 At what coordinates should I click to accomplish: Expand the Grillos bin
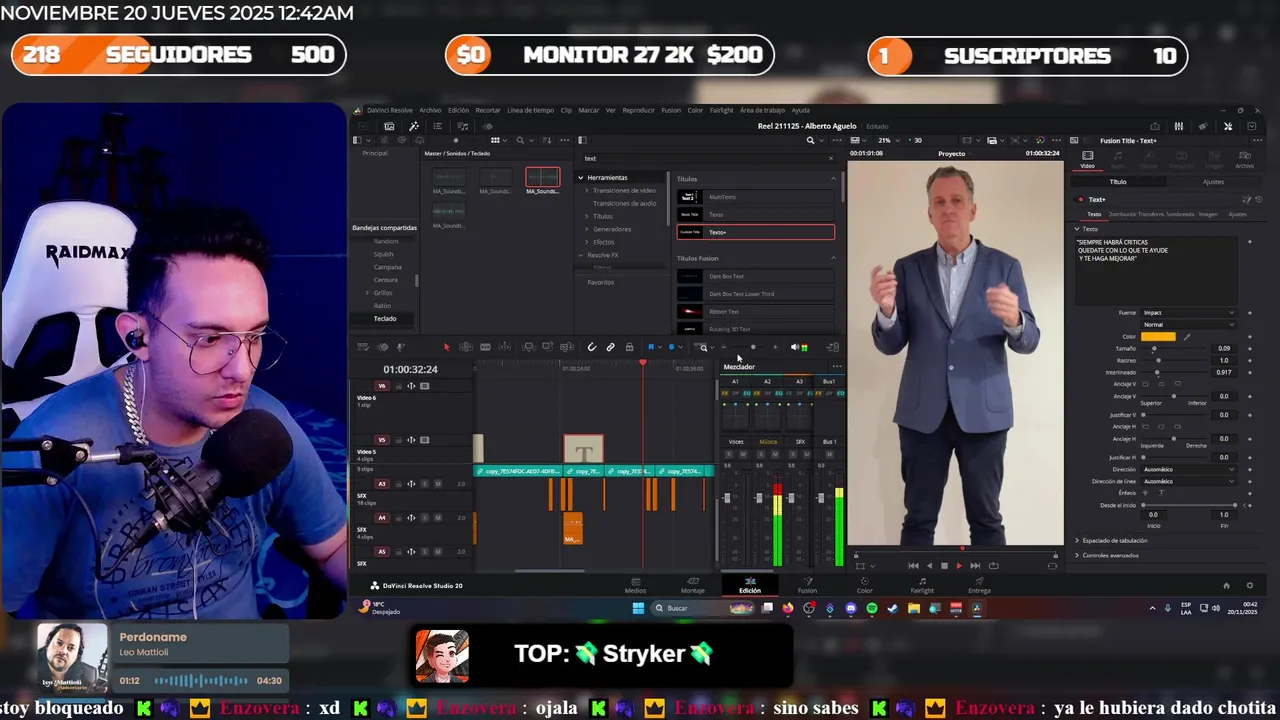tap(367, 292)
